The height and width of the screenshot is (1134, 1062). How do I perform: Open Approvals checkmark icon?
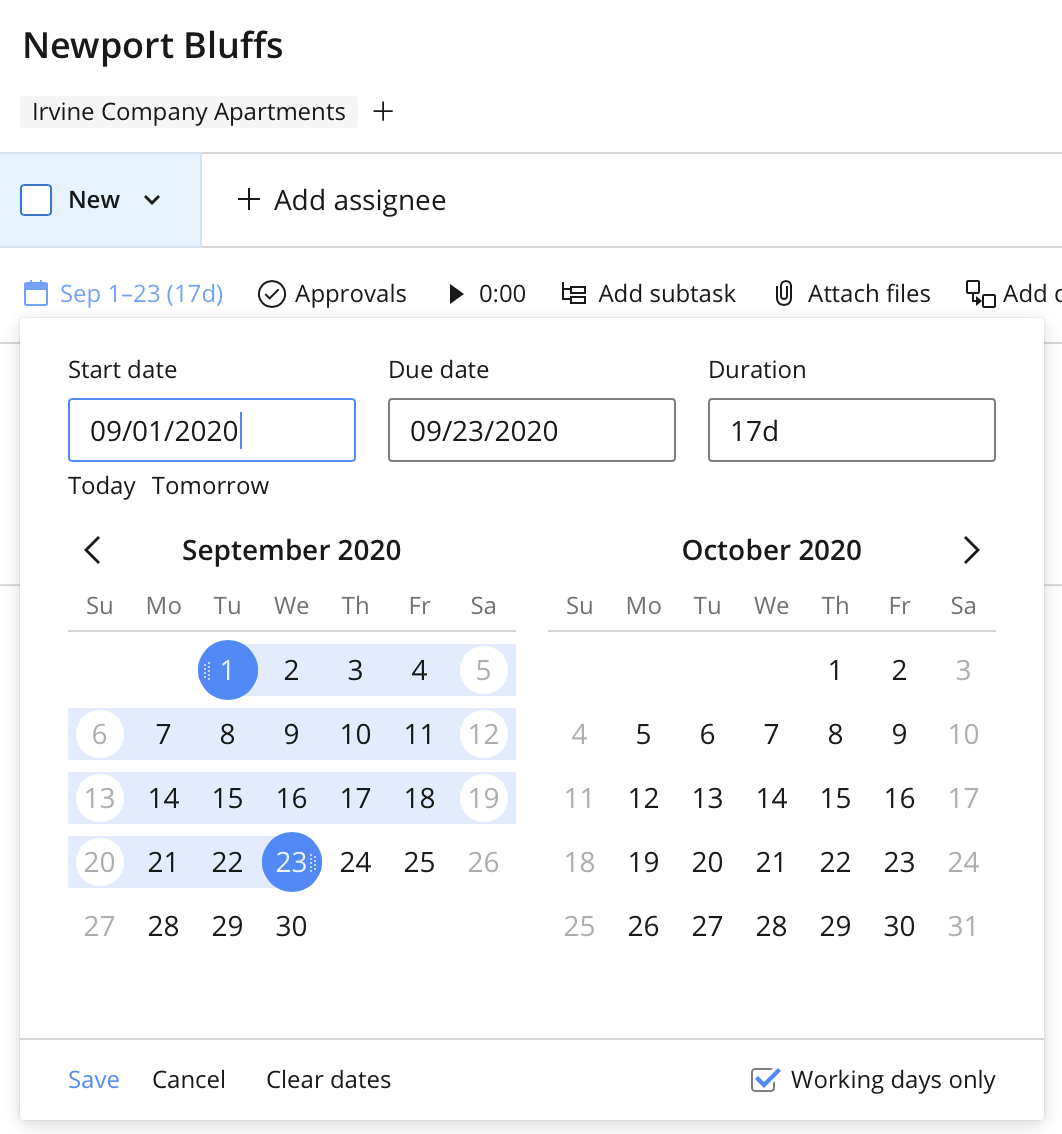coord(272,294)
